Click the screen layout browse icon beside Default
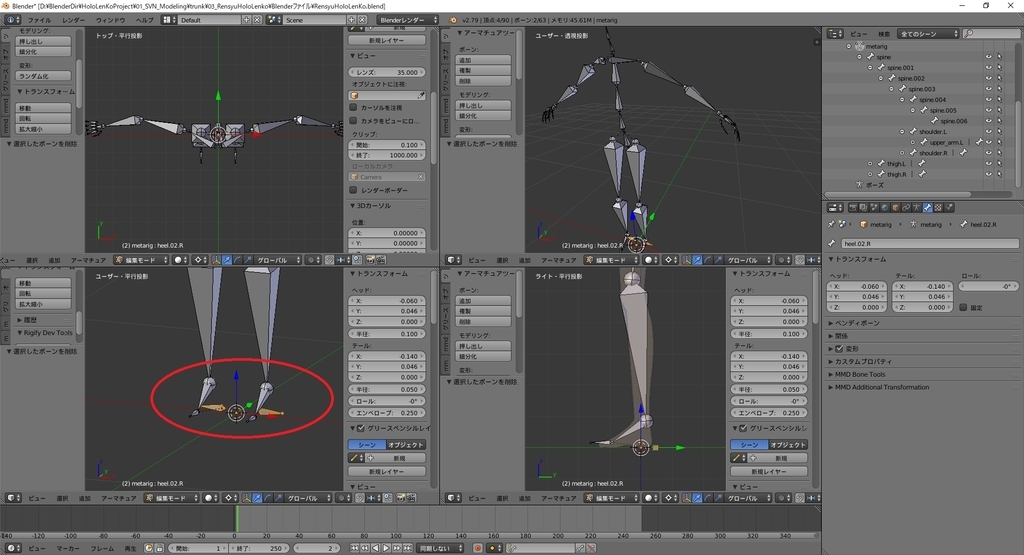The width and height of the screenshot is (1024, 555). pyautogui.click(x=168, y=20)
